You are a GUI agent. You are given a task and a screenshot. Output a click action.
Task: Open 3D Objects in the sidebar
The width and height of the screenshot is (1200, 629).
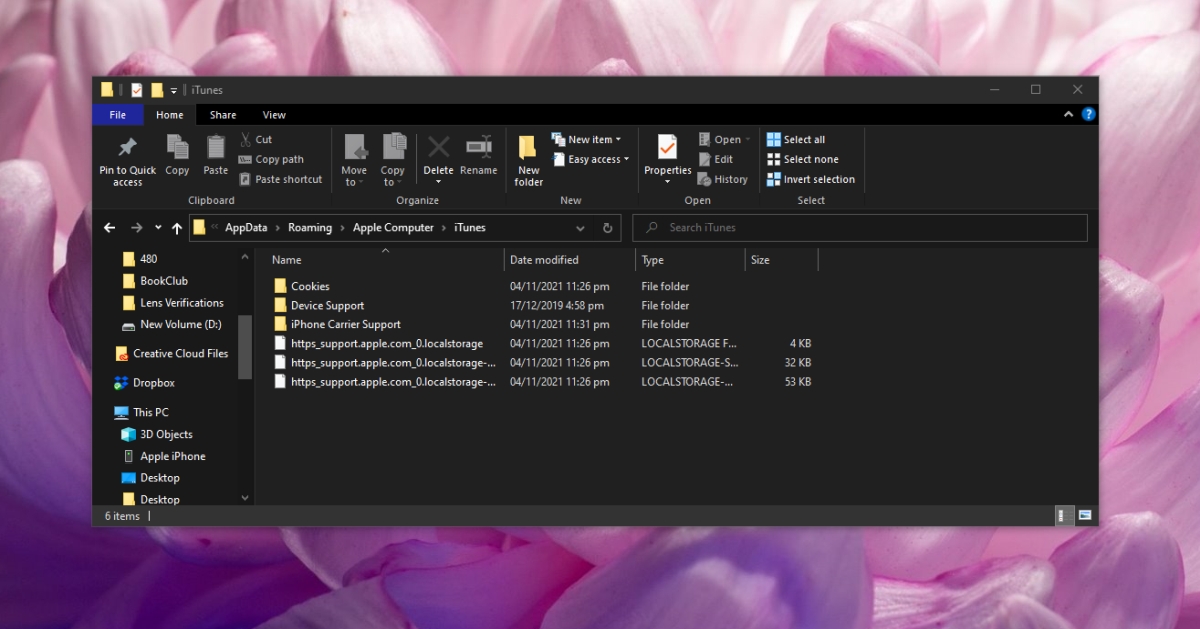[166, 434]
